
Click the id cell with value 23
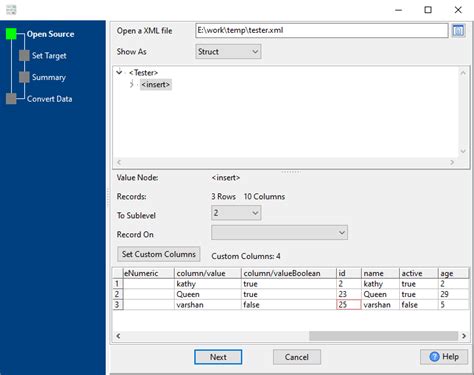(x=349, y=294)
